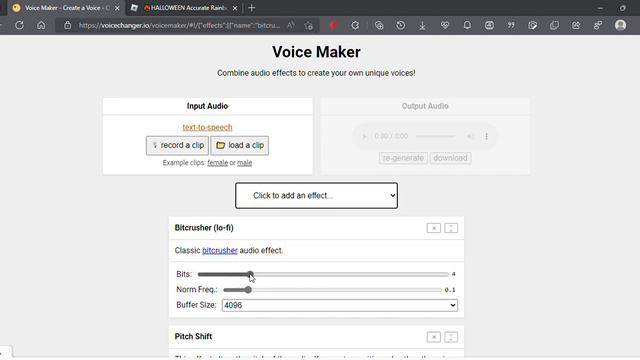Open the Collections icon in toolbar
640x360 pixels.
tap(379, 25)
